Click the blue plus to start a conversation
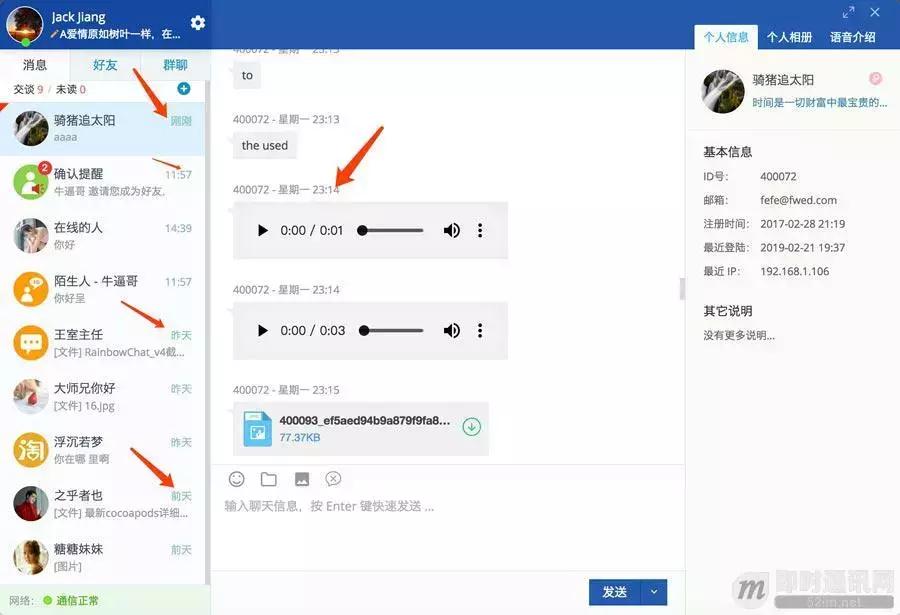 pos(182,89)
